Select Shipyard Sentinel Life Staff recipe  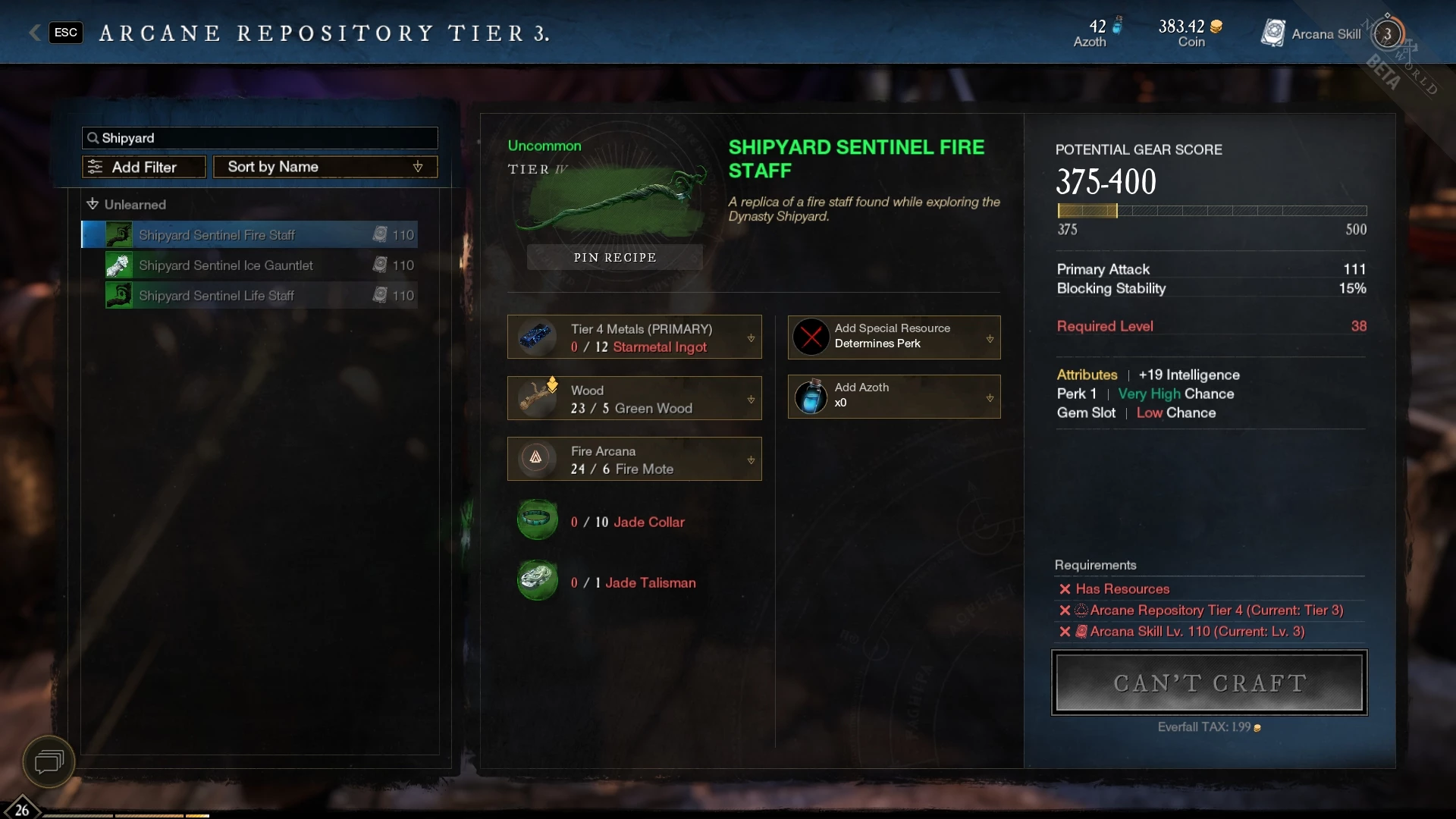tap(261, 296)
